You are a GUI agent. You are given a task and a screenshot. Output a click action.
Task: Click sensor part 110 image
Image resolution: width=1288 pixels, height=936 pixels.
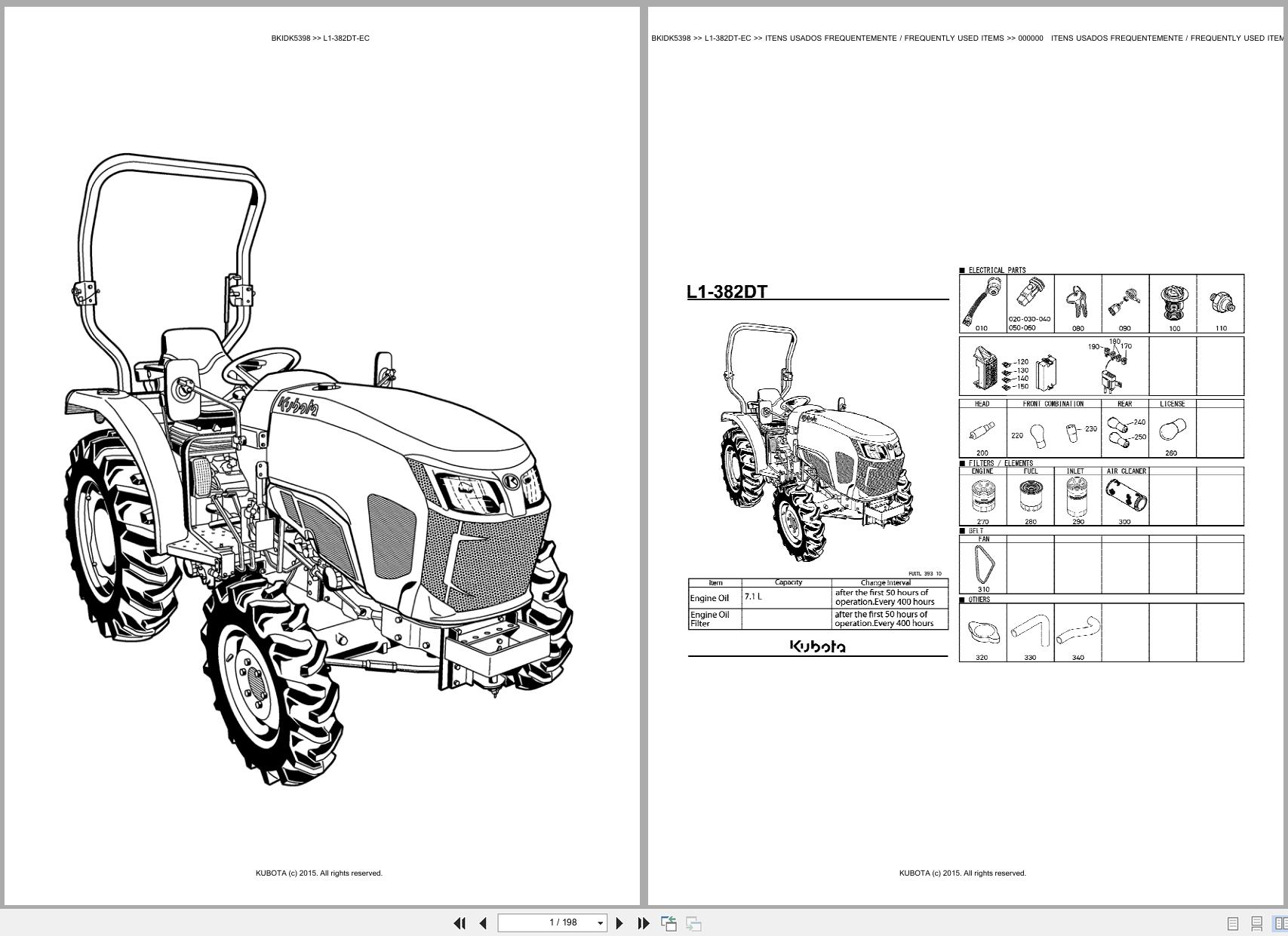click(x=1221, y=303)
